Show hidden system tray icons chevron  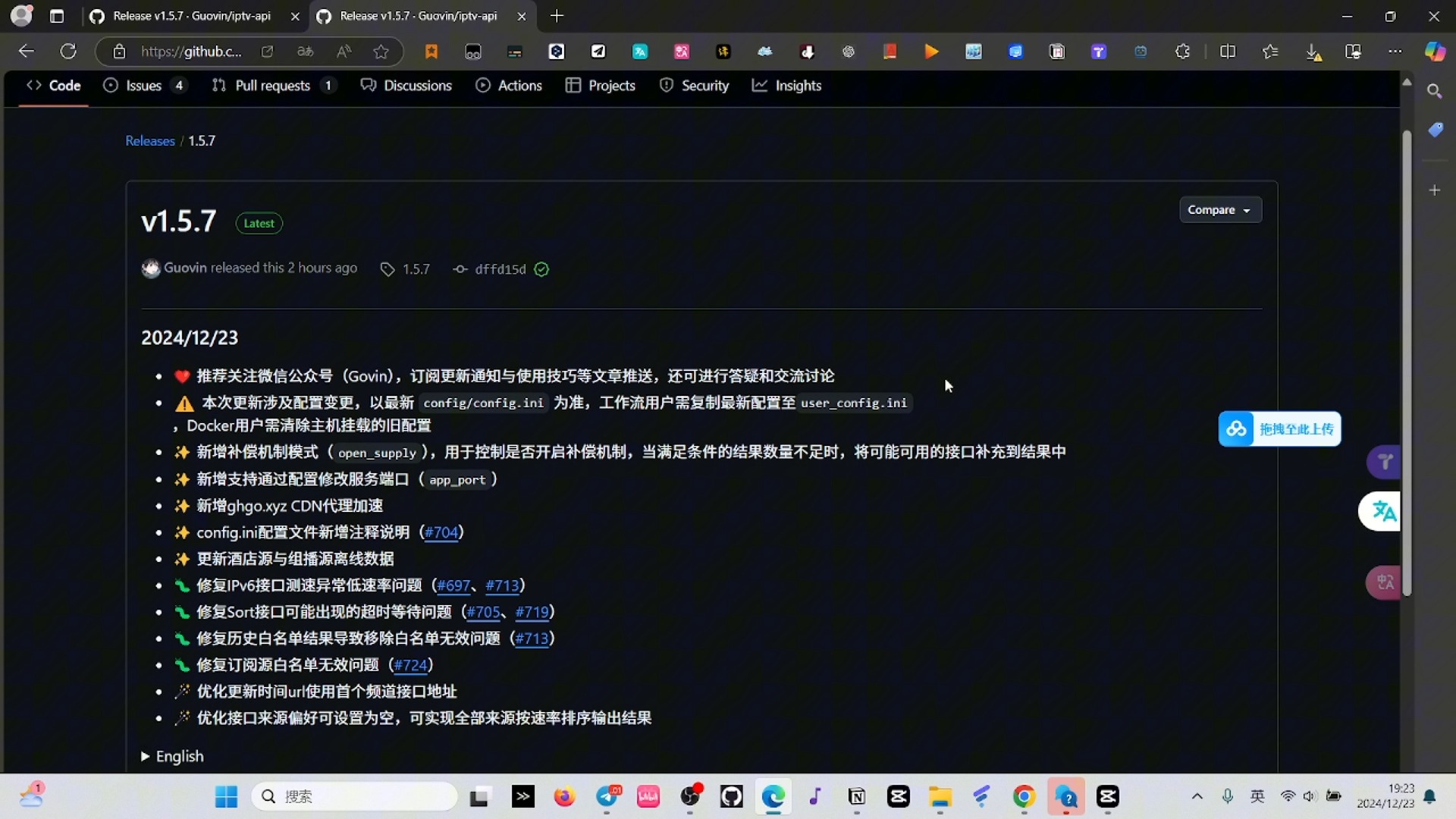[x=1197, y=796]
